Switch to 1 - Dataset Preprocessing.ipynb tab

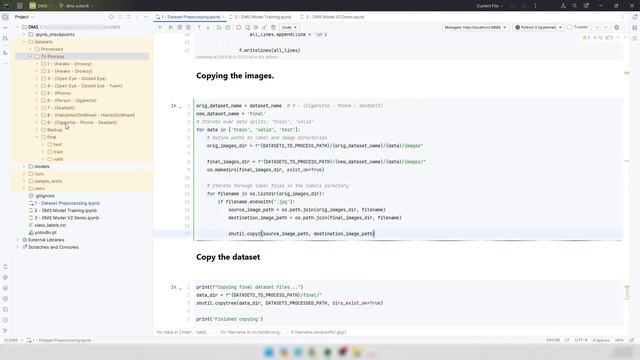(x=190, y=17)
